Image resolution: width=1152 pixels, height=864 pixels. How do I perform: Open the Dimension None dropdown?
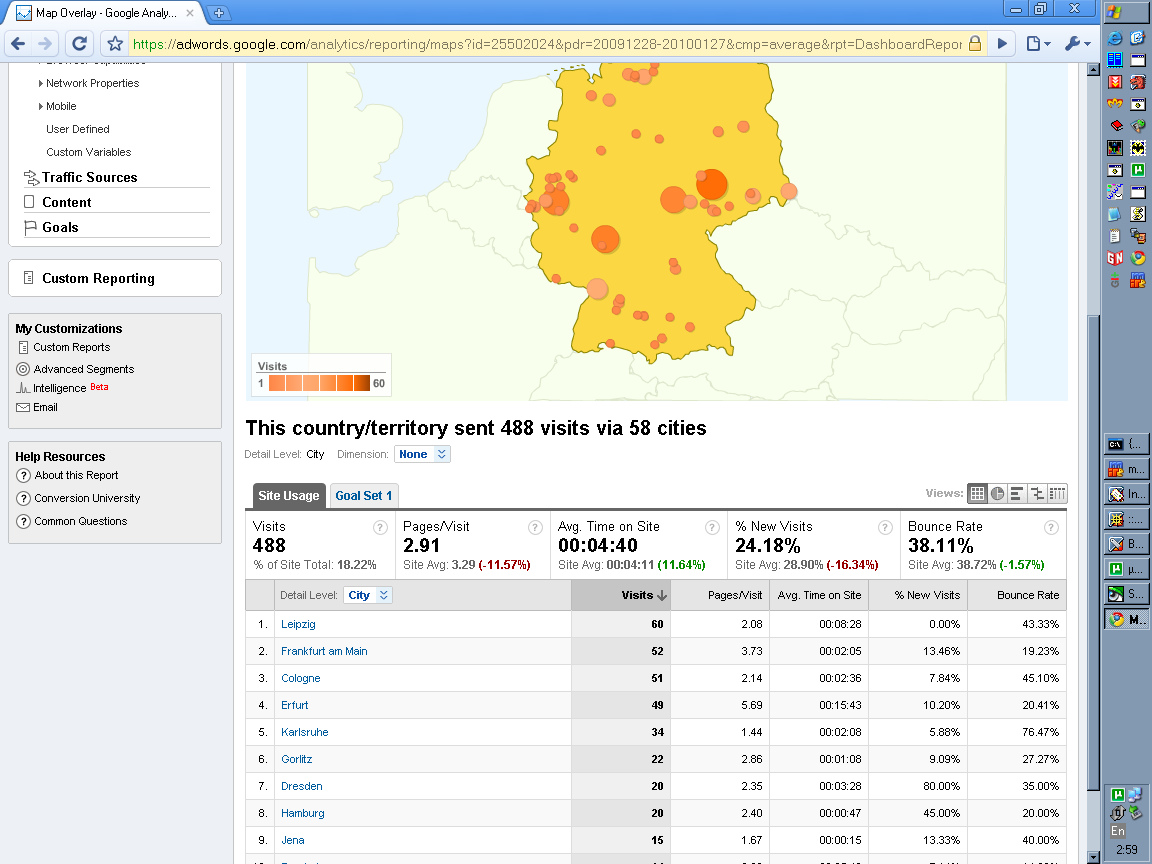coord(422,454)
